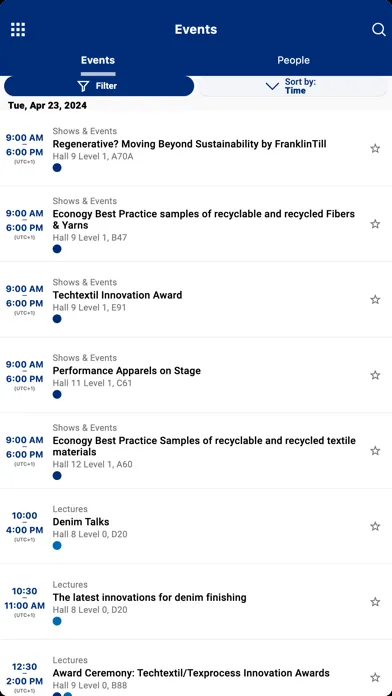Click the Sort by chevron arrow

[272, 86]
